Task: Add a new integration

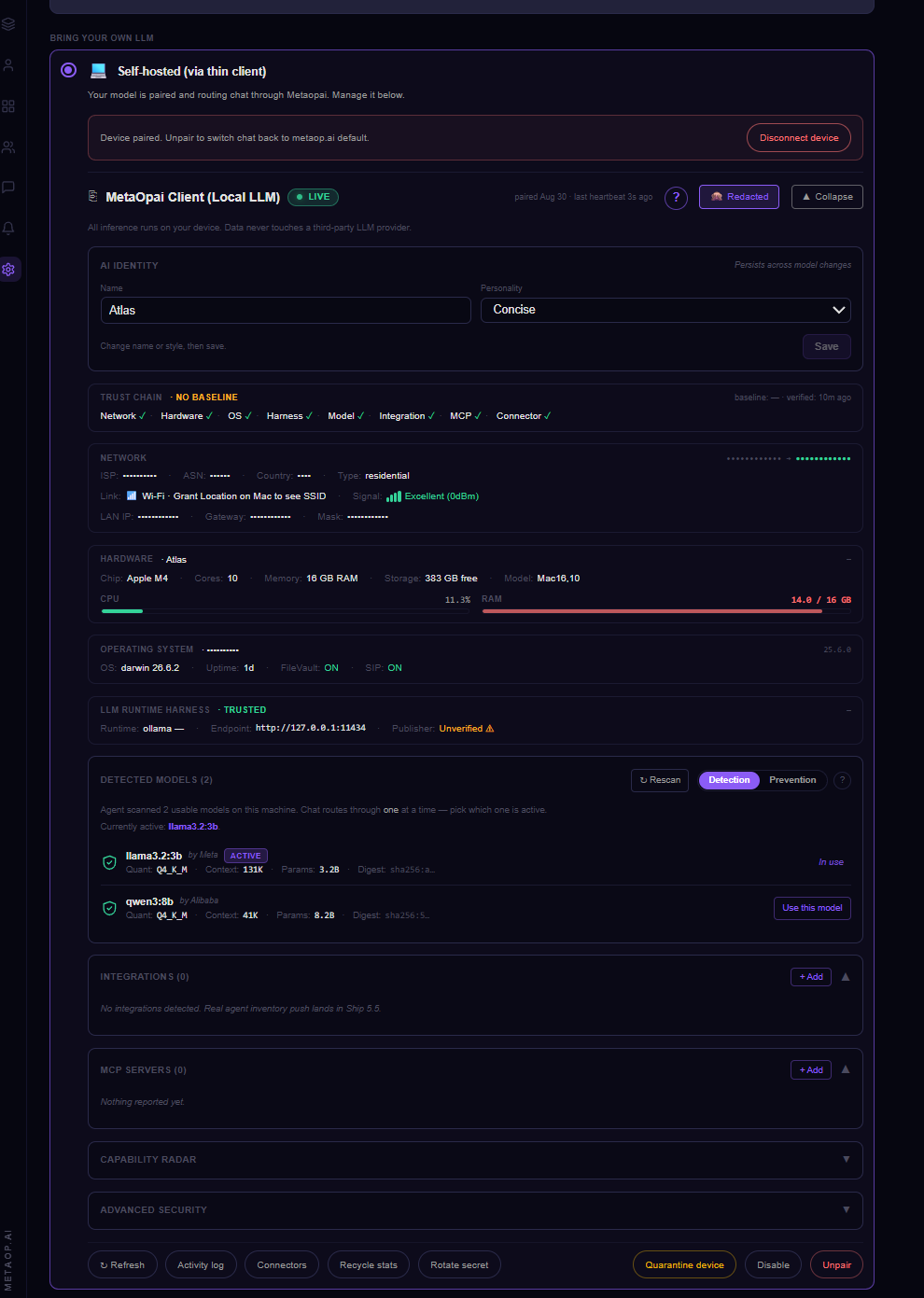Action: pos(811,977)
